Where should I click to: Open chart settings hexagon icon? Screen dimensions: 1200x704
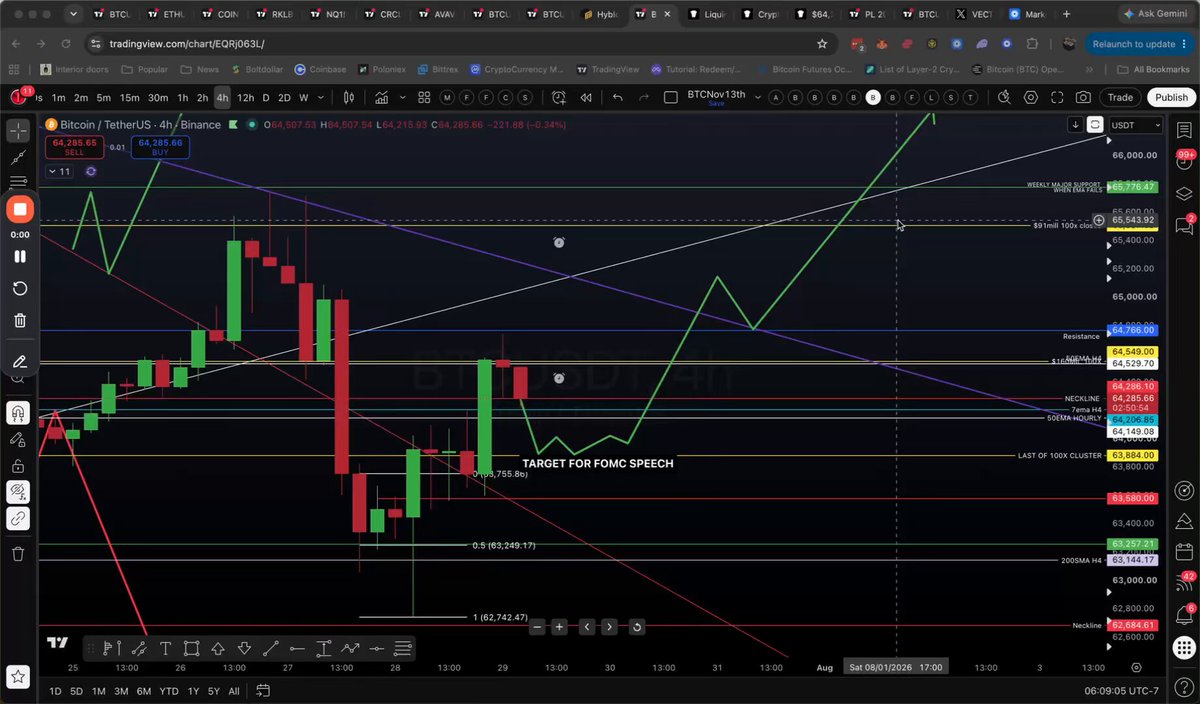(1031, 97)
